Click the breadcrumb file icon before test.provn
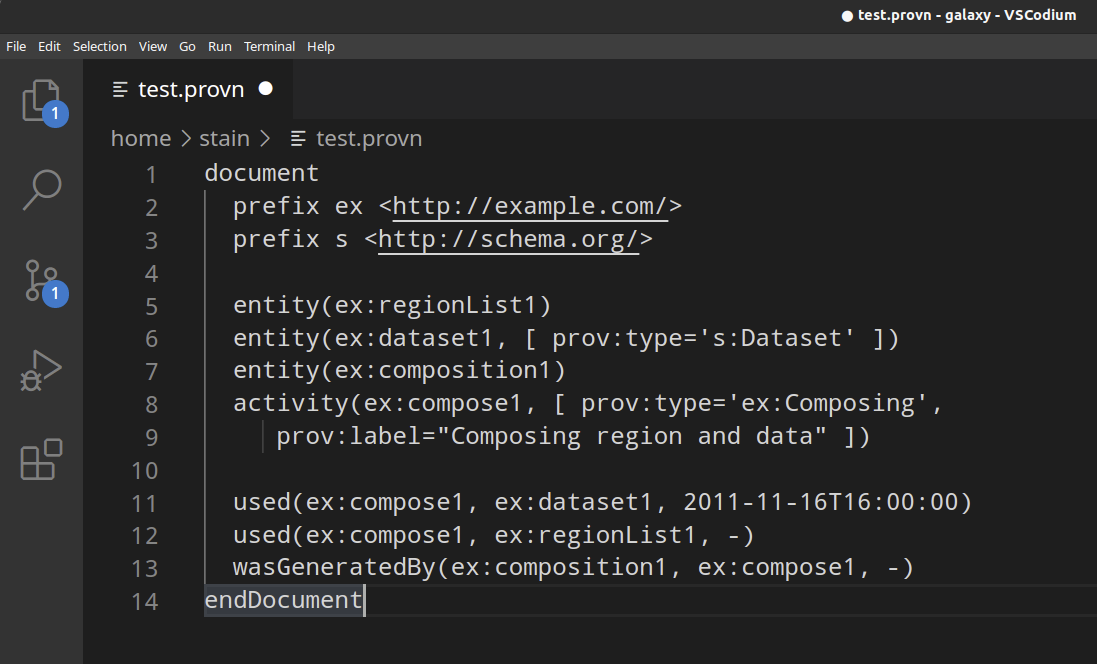Viewport: 1097px width, 664px height. pos(298,139)
